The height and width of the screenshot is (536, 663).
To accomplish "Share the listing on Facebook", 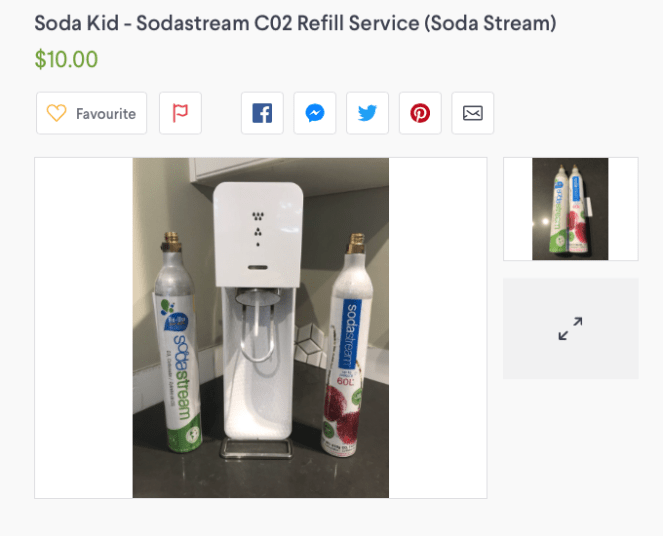I will coord(262,113).
